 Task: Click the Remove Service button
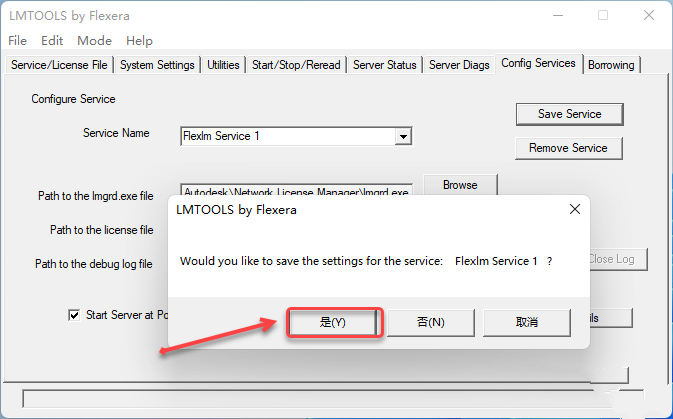coord(568,148)
